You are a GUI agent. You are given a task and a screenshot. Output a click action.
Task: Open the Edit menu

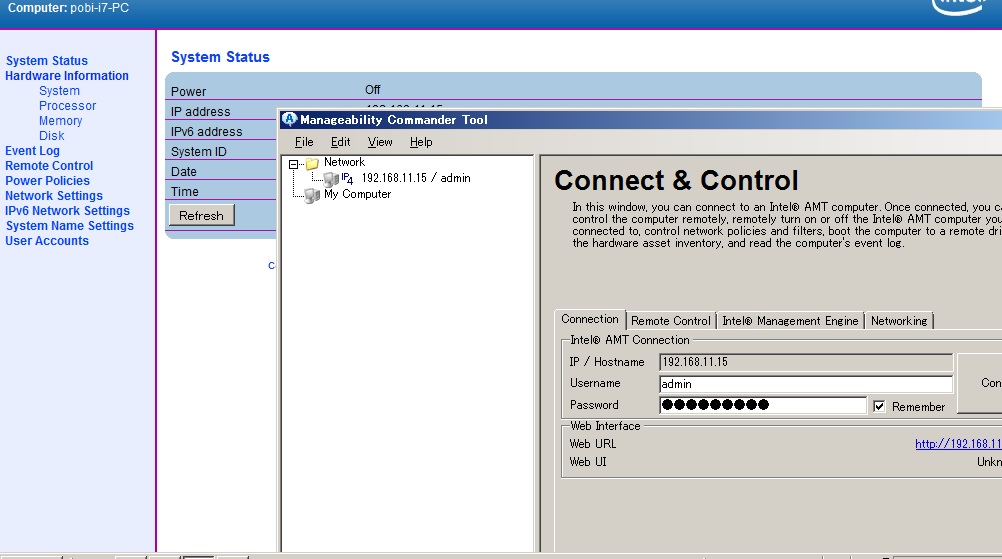340,142
